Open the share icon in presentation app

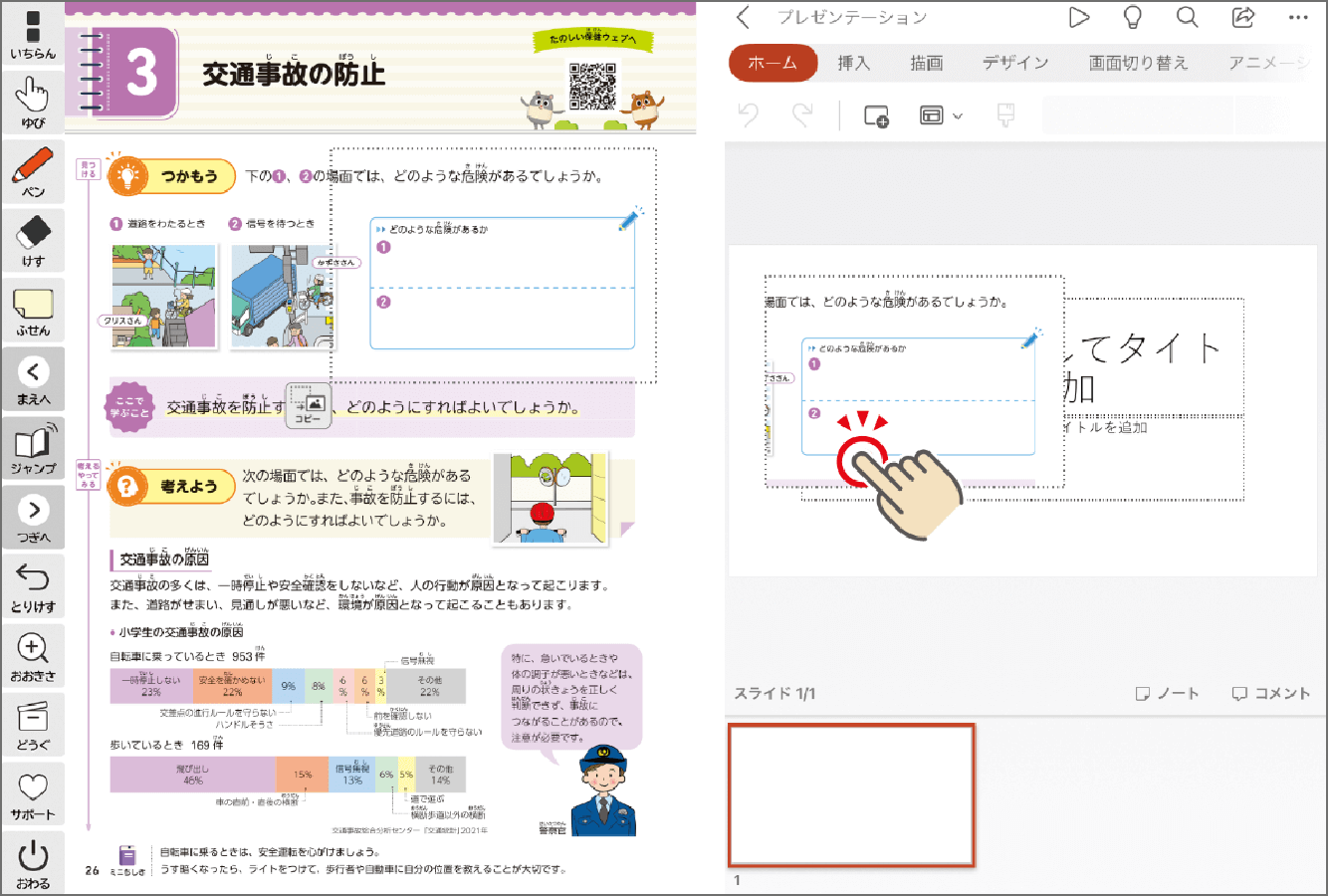pyautogui.click(x=1242, y=17)
